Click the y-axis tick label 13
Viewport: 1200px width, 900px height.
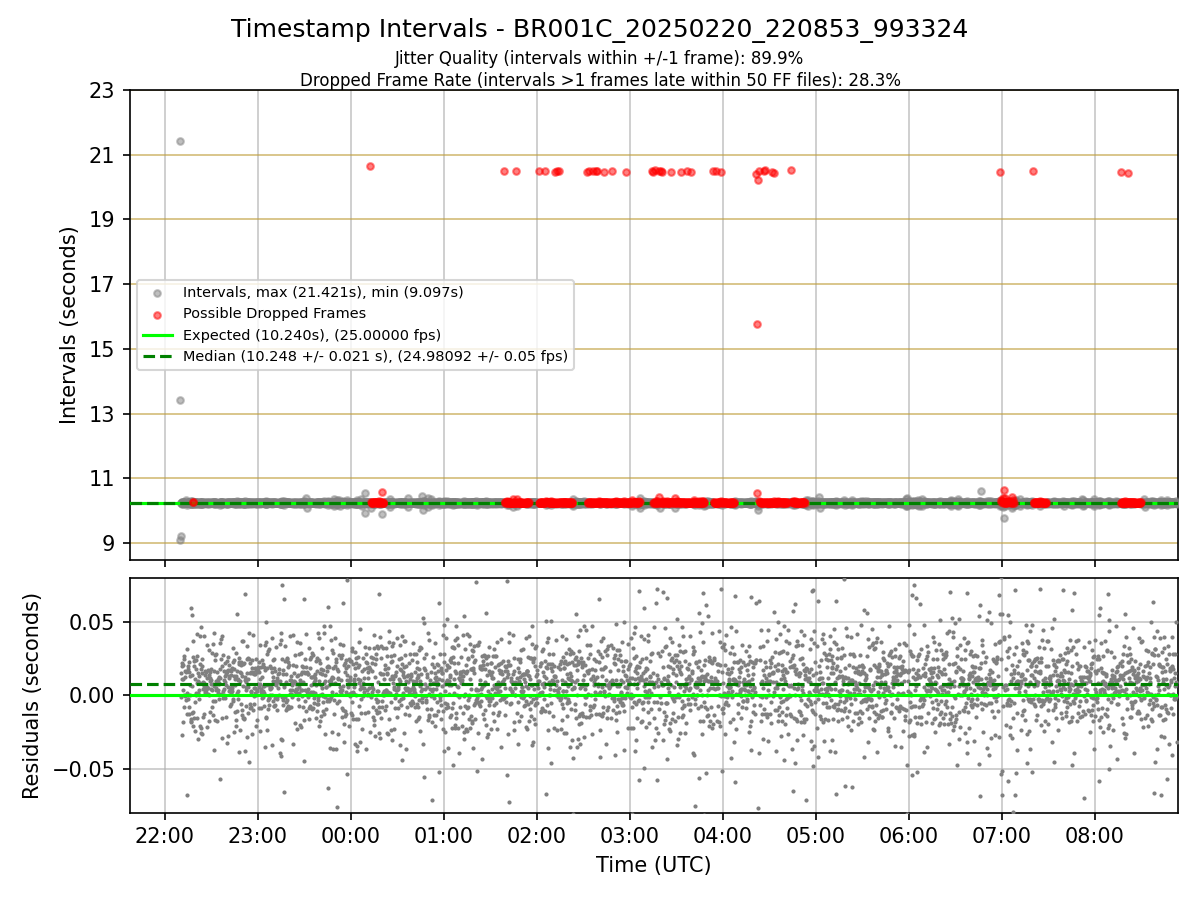coord(103,414)
